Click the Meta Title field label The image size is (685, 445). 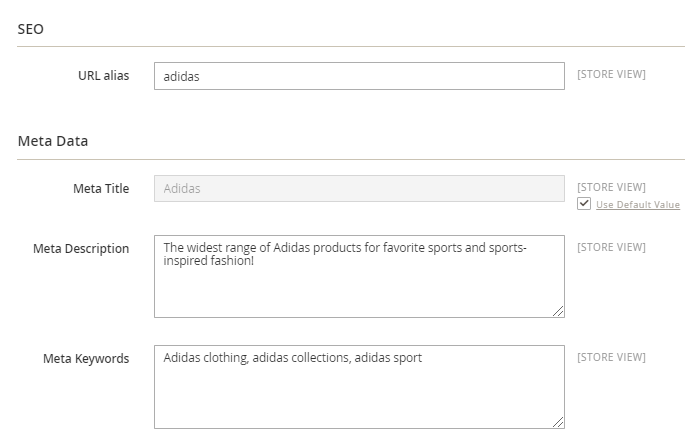coord(101,188)
